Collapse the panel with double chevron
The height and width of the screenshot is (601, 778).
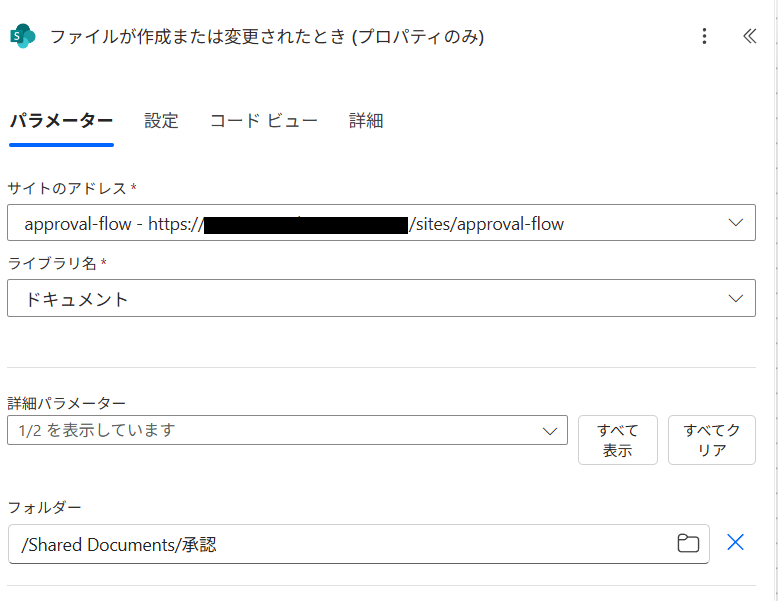tap(750, 36)
